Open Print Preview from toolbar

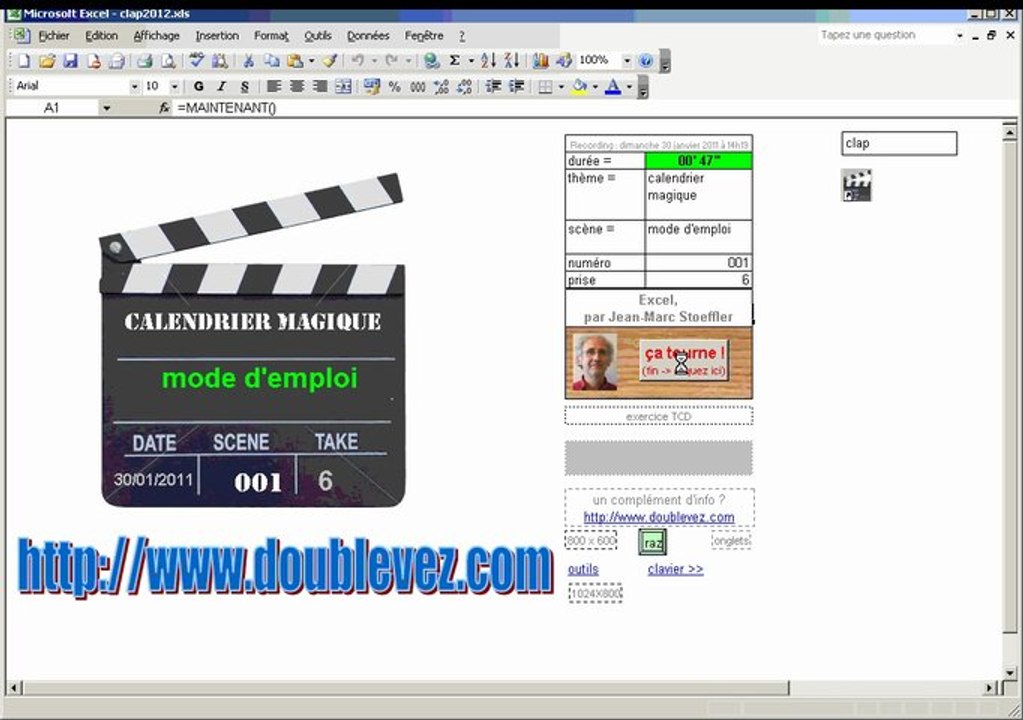(x=168, y=61)
